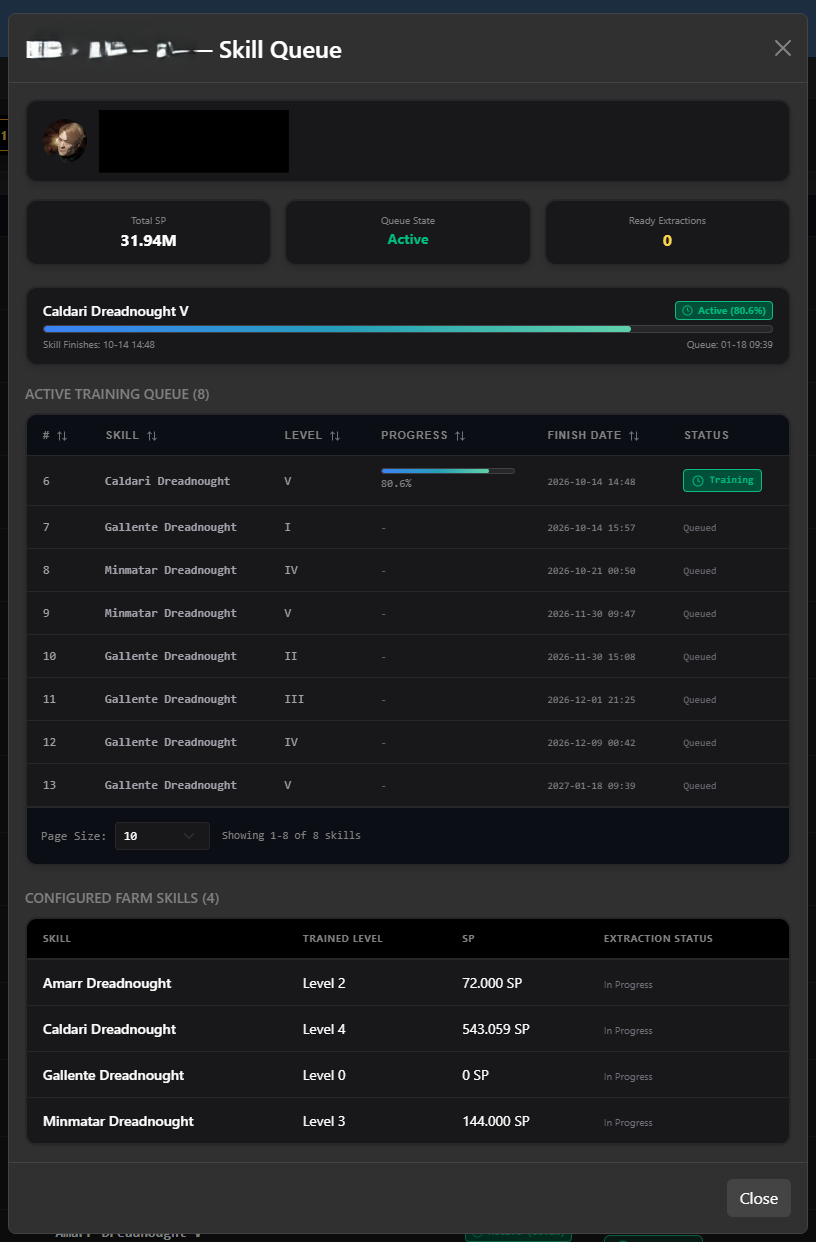Click In Progress status for Amarr Dreadnought
Screen dimensions: 816x1242
click(x=628, y=985)
